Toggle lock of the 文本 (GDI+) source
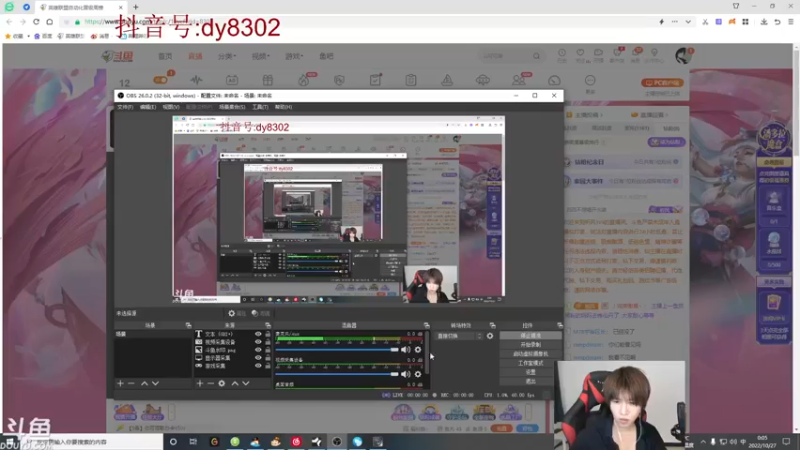Screen dimensions: 800x450 pyautogui.click(x=267, y=334)
